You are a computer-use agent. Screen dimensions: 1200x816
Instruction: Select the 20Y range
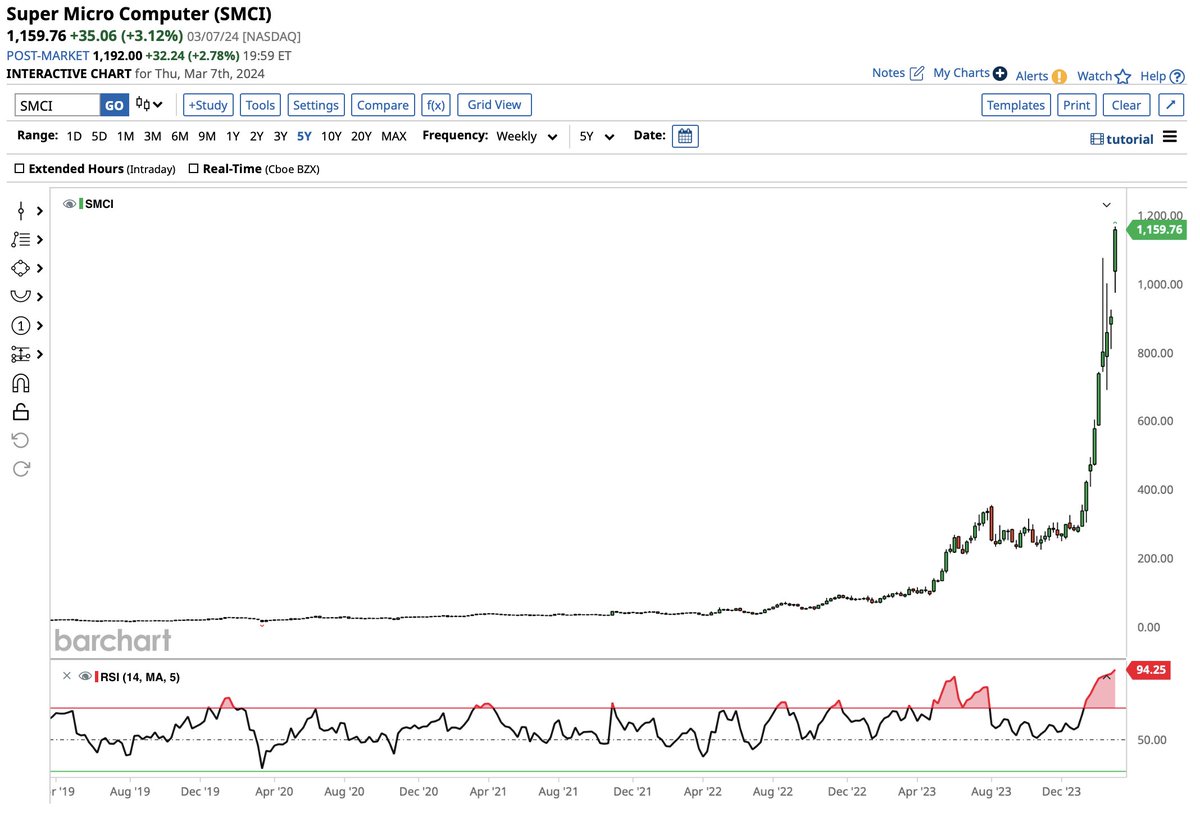click(x=361, y=136)
